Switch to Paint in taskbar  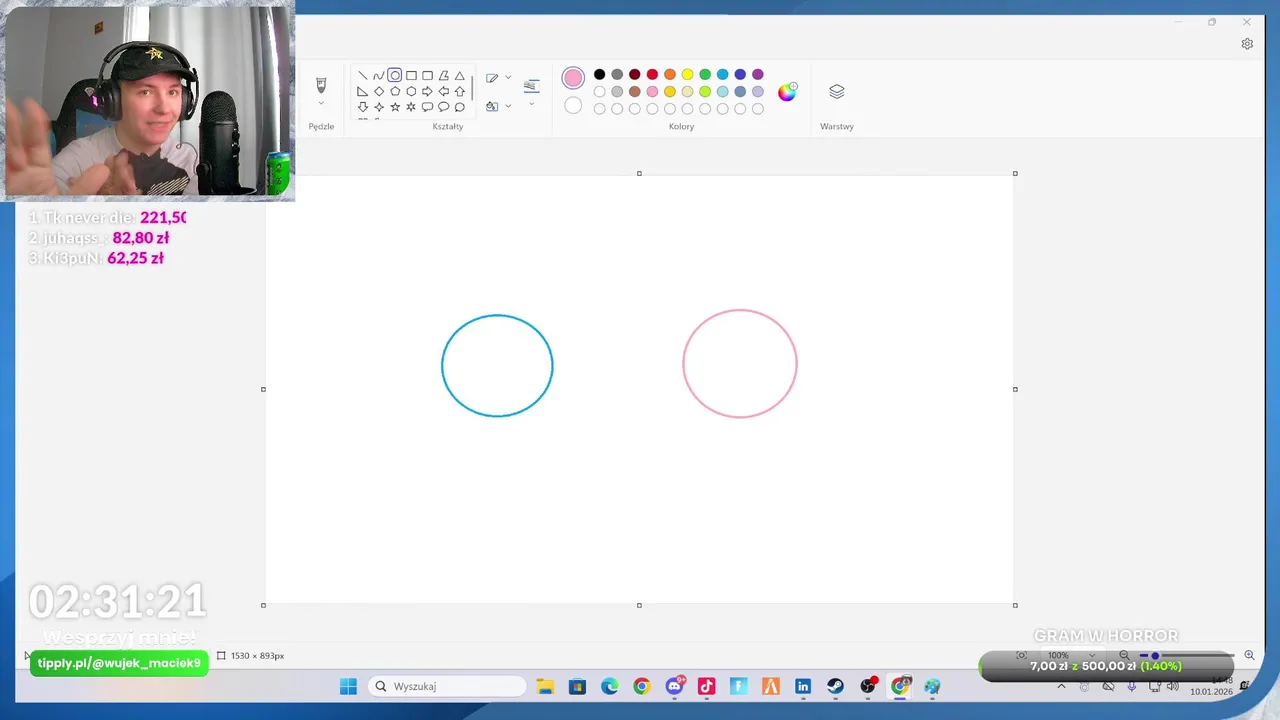[x=932, y=686]
